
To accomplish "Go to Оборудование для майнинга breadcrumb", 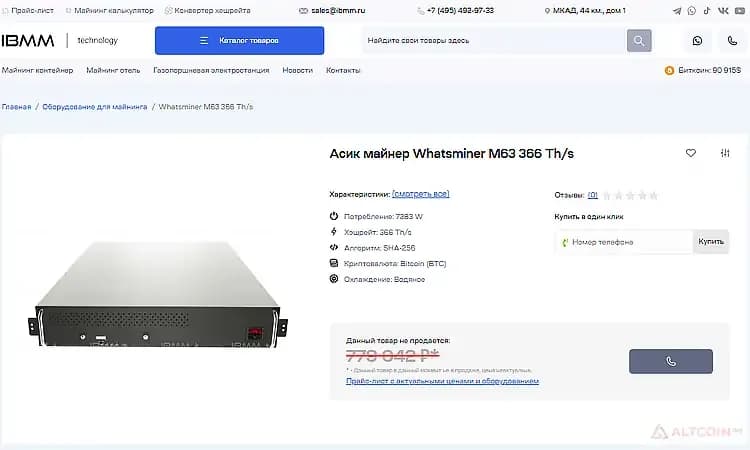I will pyautogui.click(x=95, y=107).
